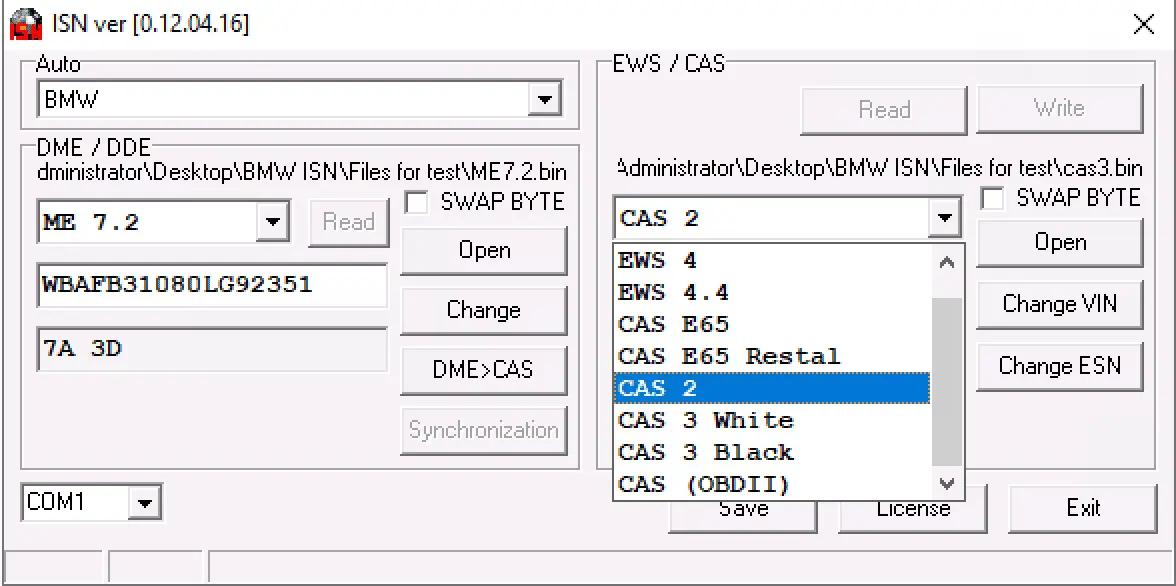Click the ISN application icon in title bar
1176x586 pixels.
pos(26,24)
